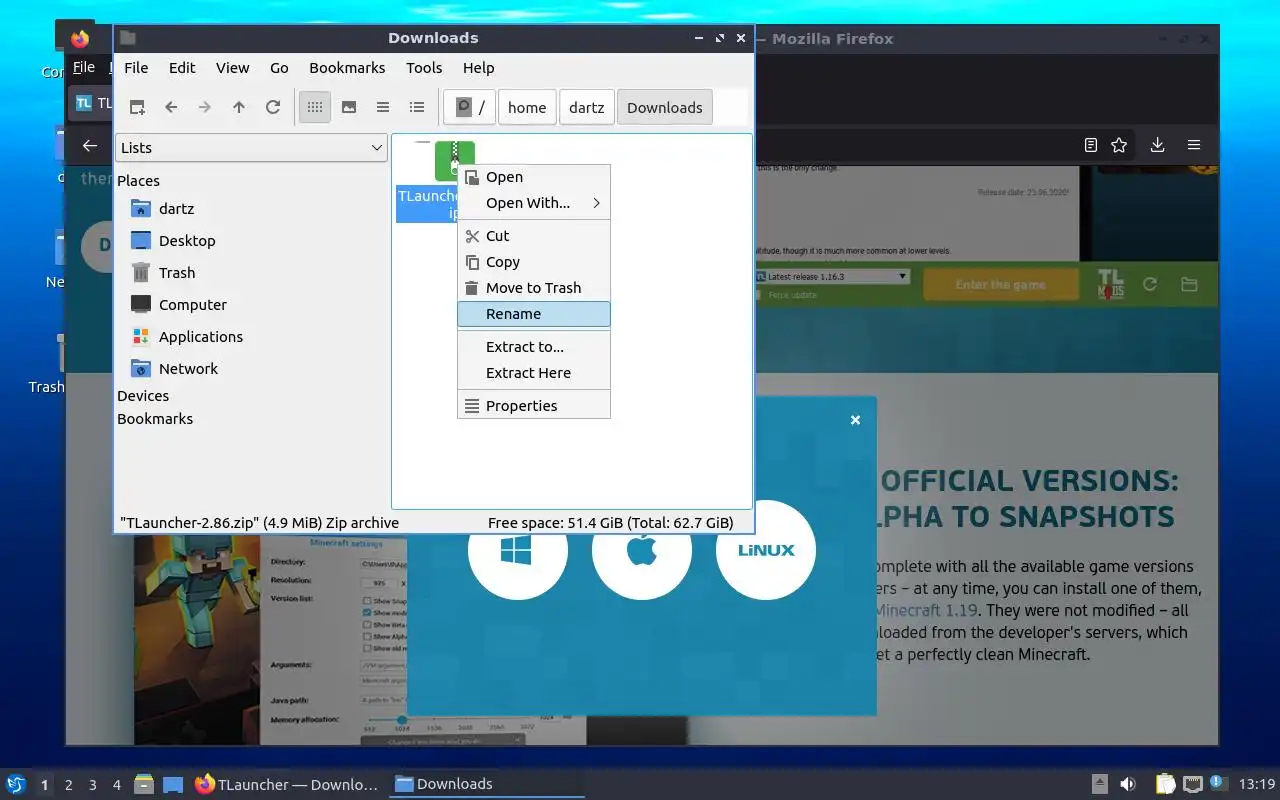This screenshot has height=800, width=1280.
Task: Open Firefox hamburger menu
Action: [x=1194, y=145]
